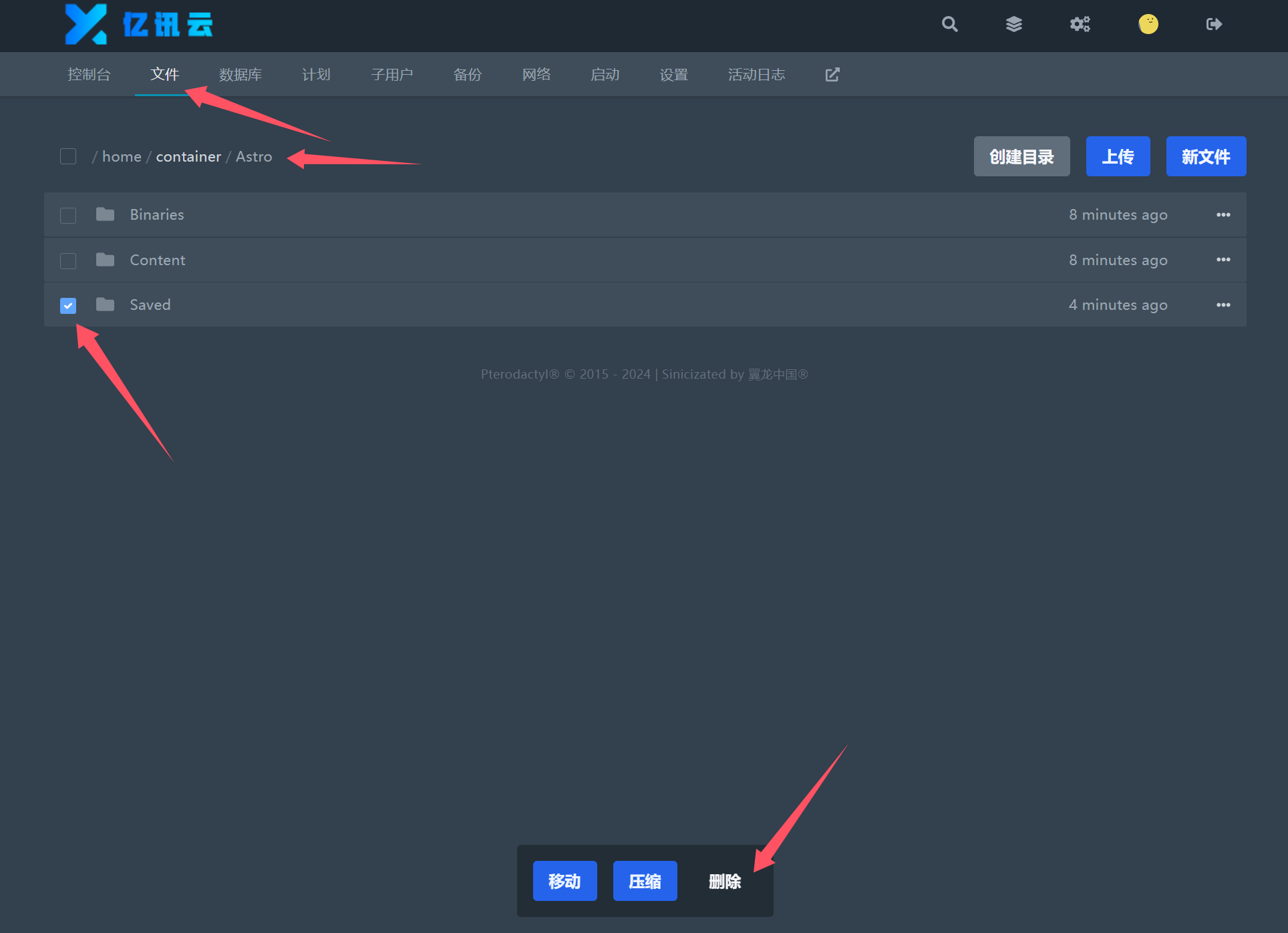This screenshot has height=933, width=1288.
Task: Open the 子用户 tab
Action: (x=391, y=74)
